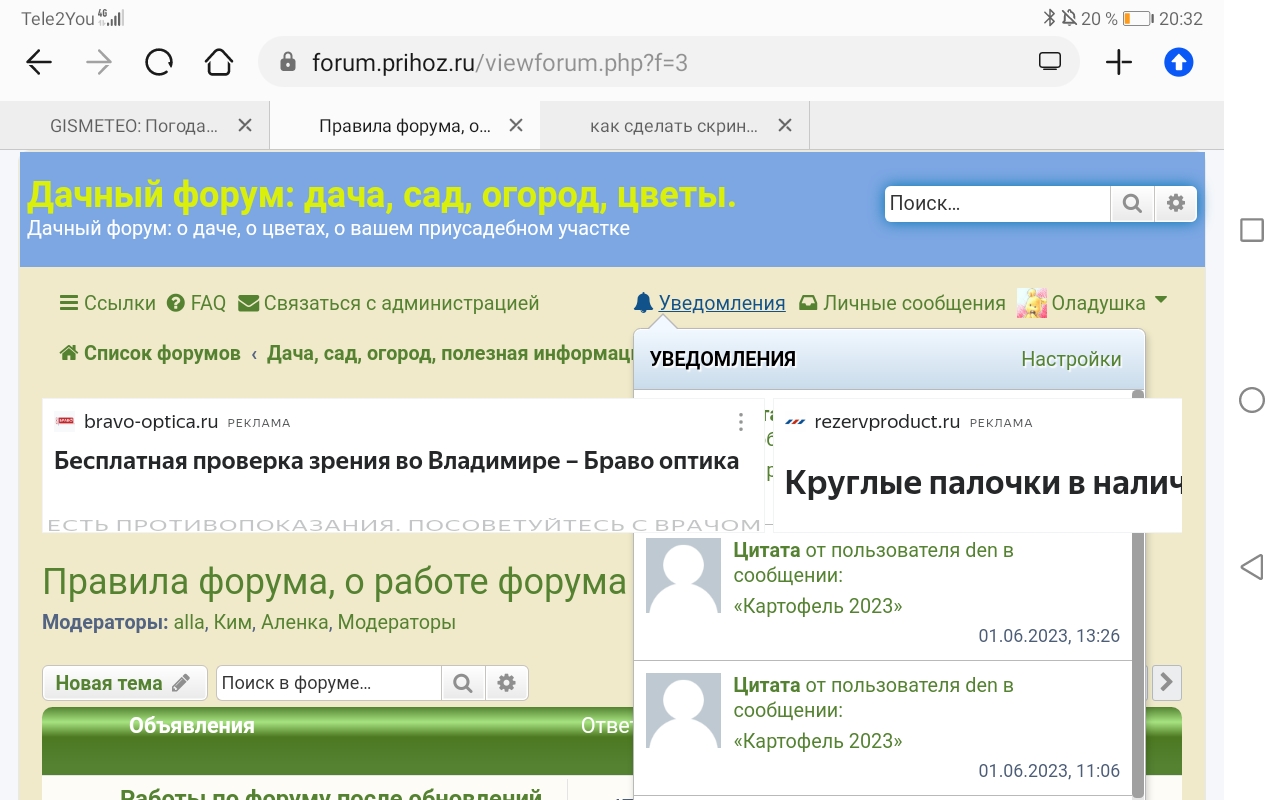Image resolution: width=1280 pixels, height=800 pixels.
Task: Open a new tab with the plus icon
Action: tap(1118, 63)
